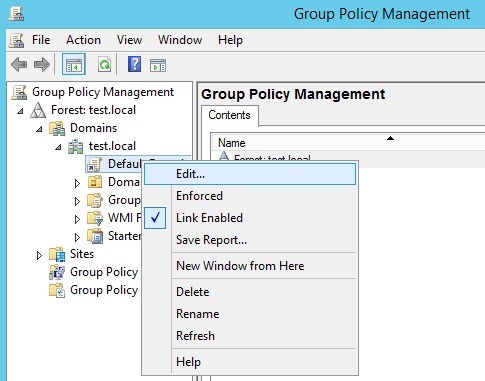Select Group Policy Management root tree label
The height and width of the screenshot is (381, 485).
tap(103, 92)
